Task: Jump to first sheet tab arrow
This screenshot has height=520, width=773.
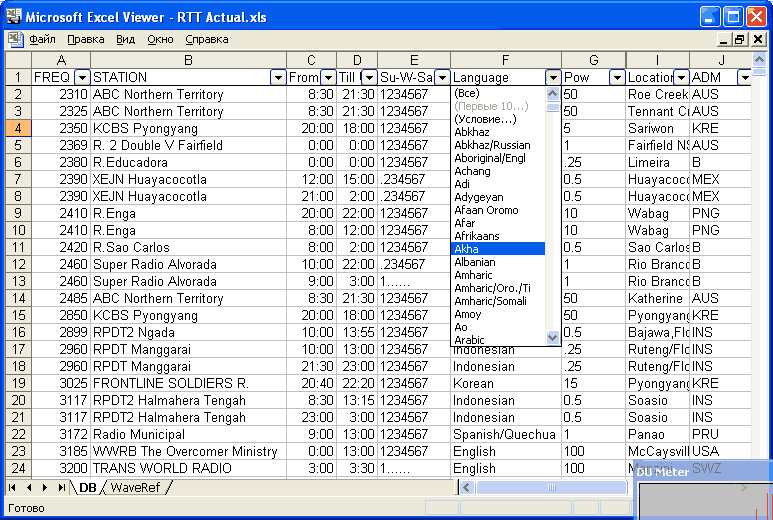Action: [x=12, y=487]
